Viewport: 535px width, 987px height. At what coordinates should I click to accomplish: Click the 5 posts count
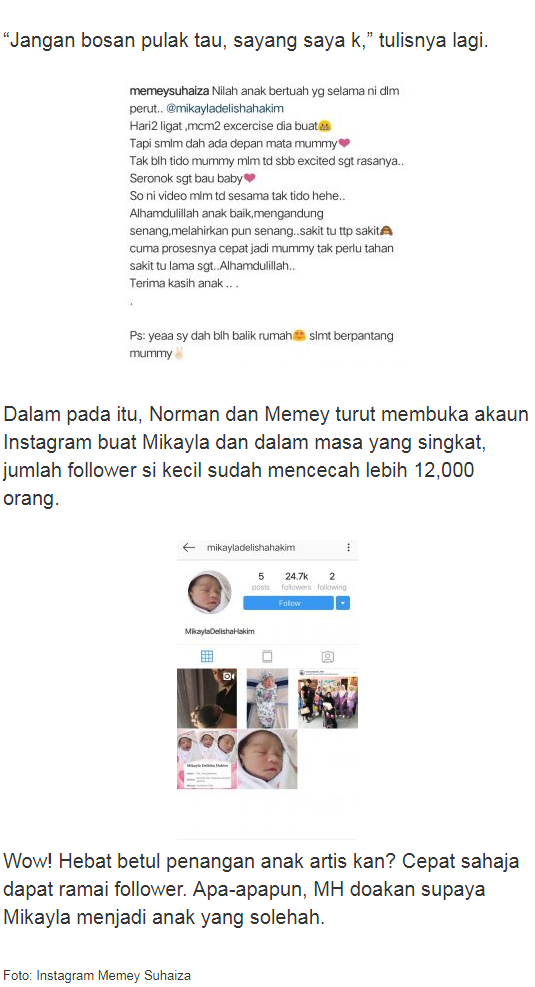261,581
